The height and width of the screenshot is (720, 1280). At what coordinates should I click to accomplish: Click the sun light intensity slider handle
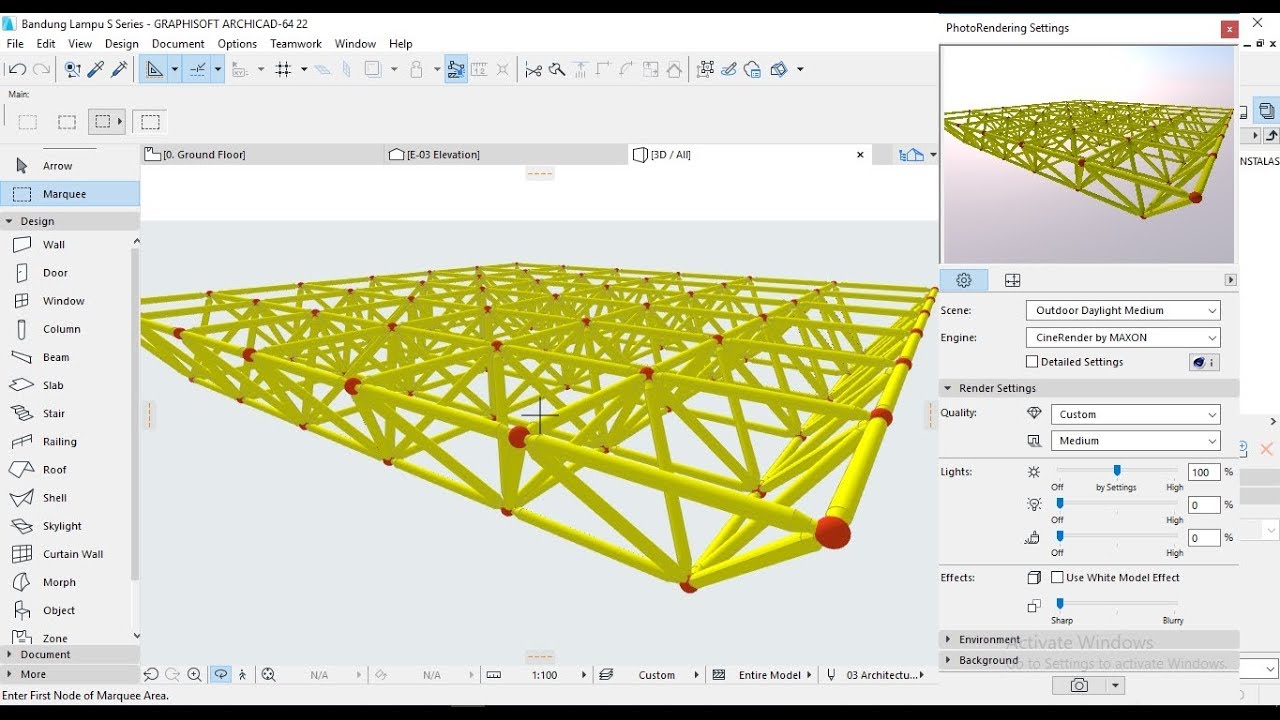click(1117, 471)
